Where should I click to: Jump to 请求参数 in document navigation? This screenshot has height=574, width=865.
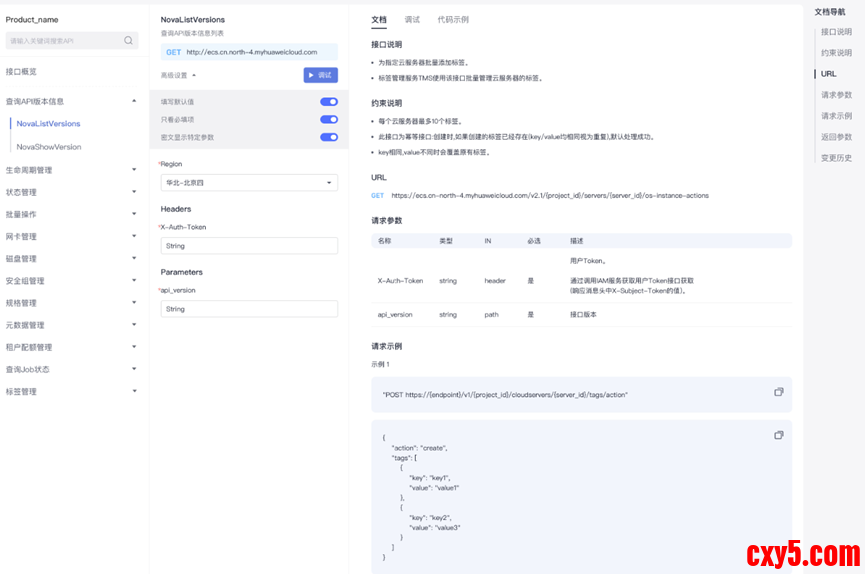click(x=836, y=95)
